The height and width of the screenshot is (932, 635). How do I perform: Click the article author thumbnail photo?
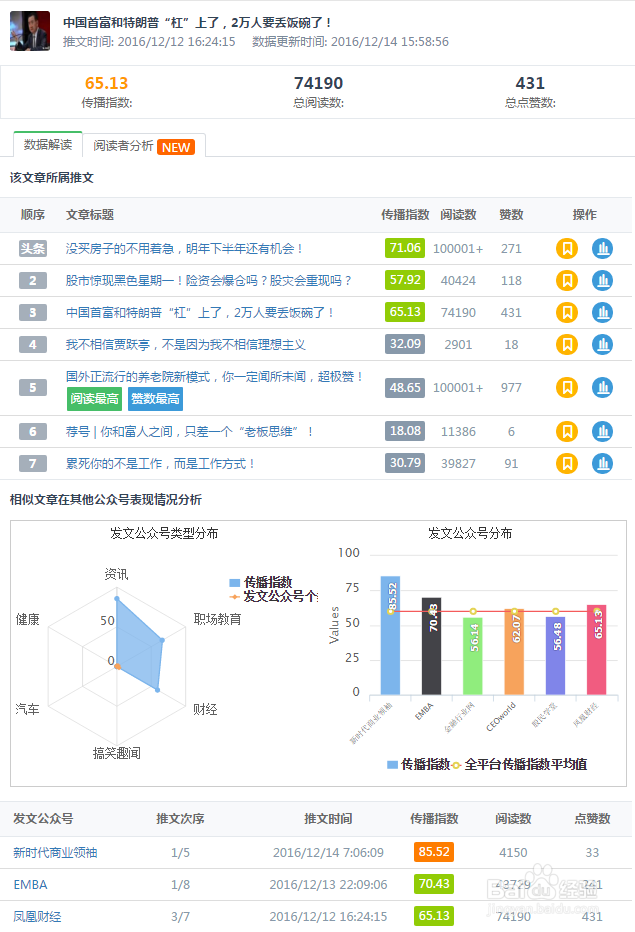pyautogui.click(x=30, y=31)
